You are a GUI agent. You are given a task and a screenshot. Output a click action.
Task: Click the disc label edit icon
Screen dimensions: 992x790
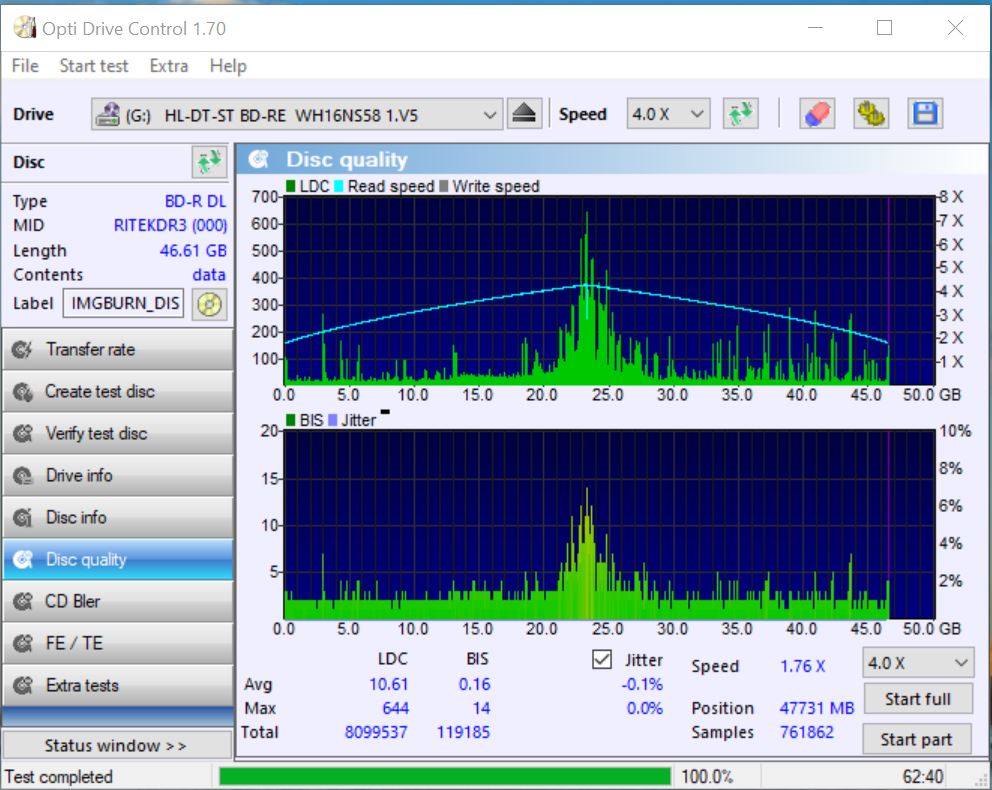pyautogui.click(x=208, y=303)
